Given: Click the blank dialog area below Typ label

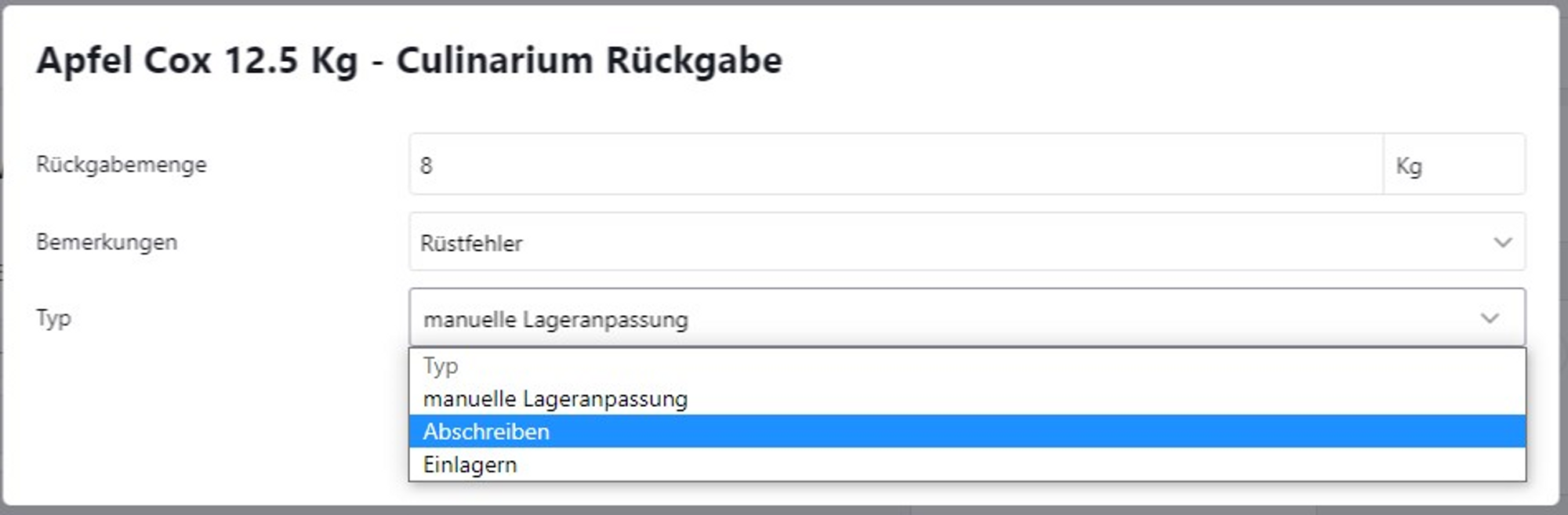Looking at the screenshot, I should [x=196, y=415].
